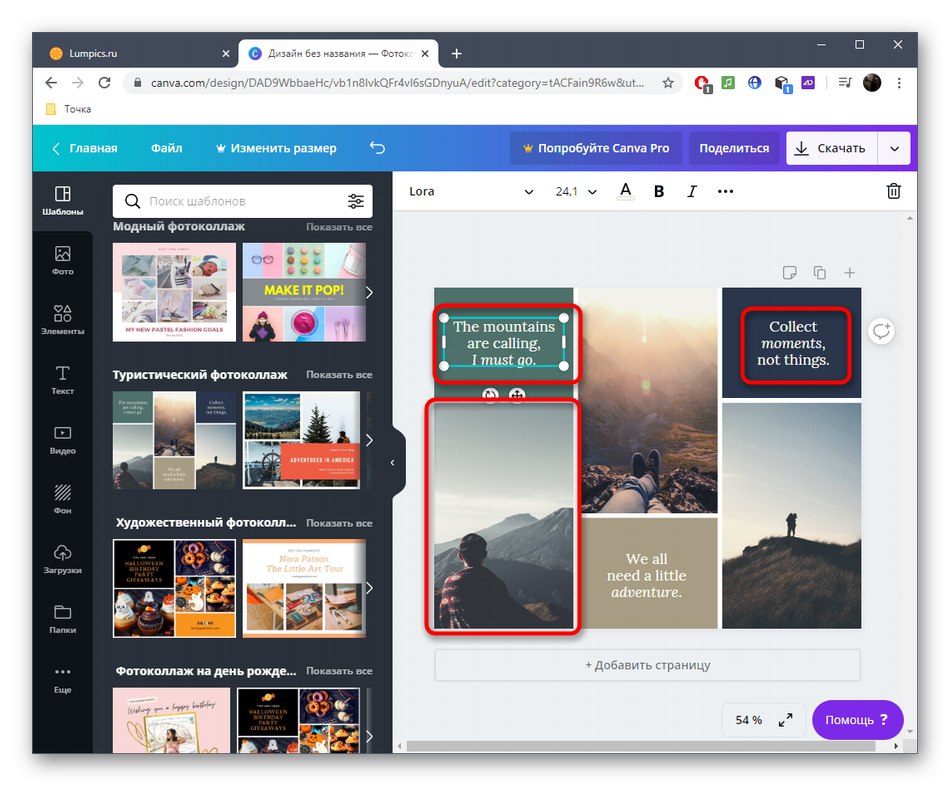This screenshot has height=786, width=950.
Task: Open the media control extension icon
Action: coord(845,82)
